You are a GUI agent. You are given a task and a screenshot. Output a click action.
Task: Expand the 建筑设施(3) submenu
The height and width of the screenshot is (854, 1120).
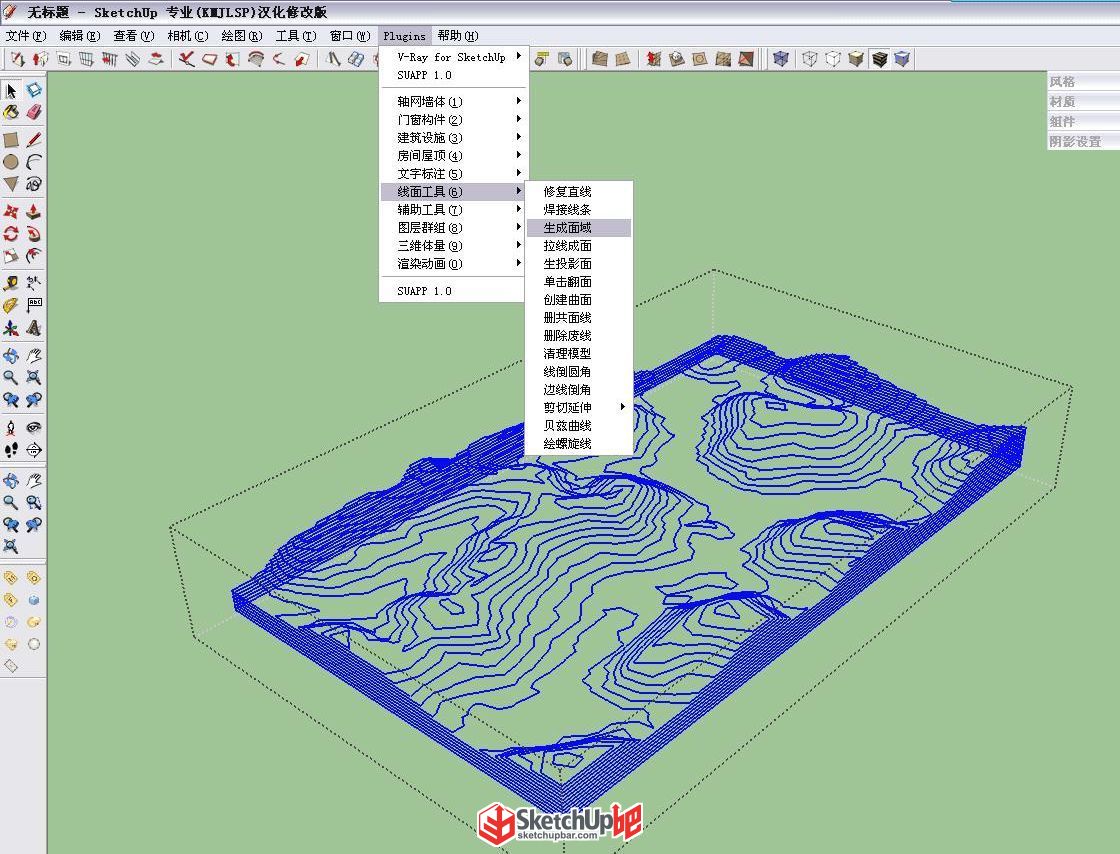(454, 138)
